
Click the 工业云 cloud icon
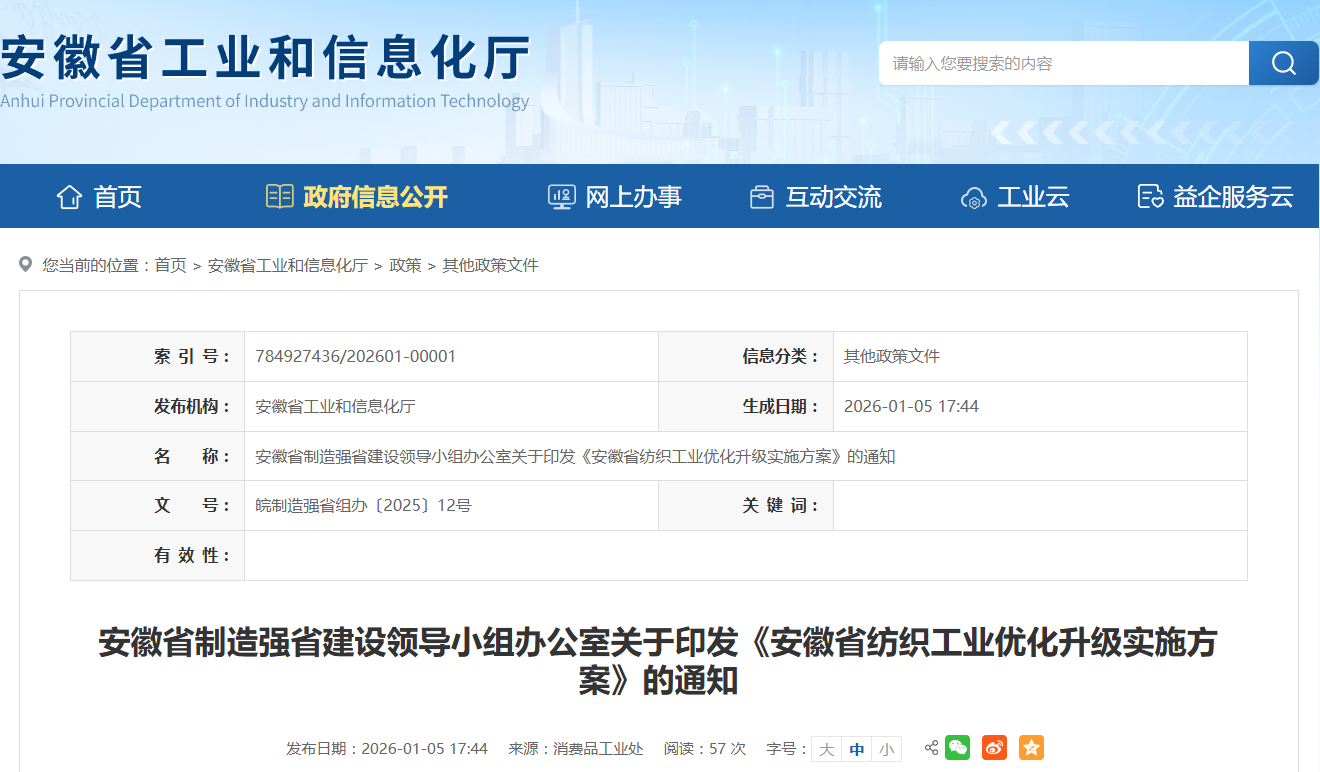point(973,197)
